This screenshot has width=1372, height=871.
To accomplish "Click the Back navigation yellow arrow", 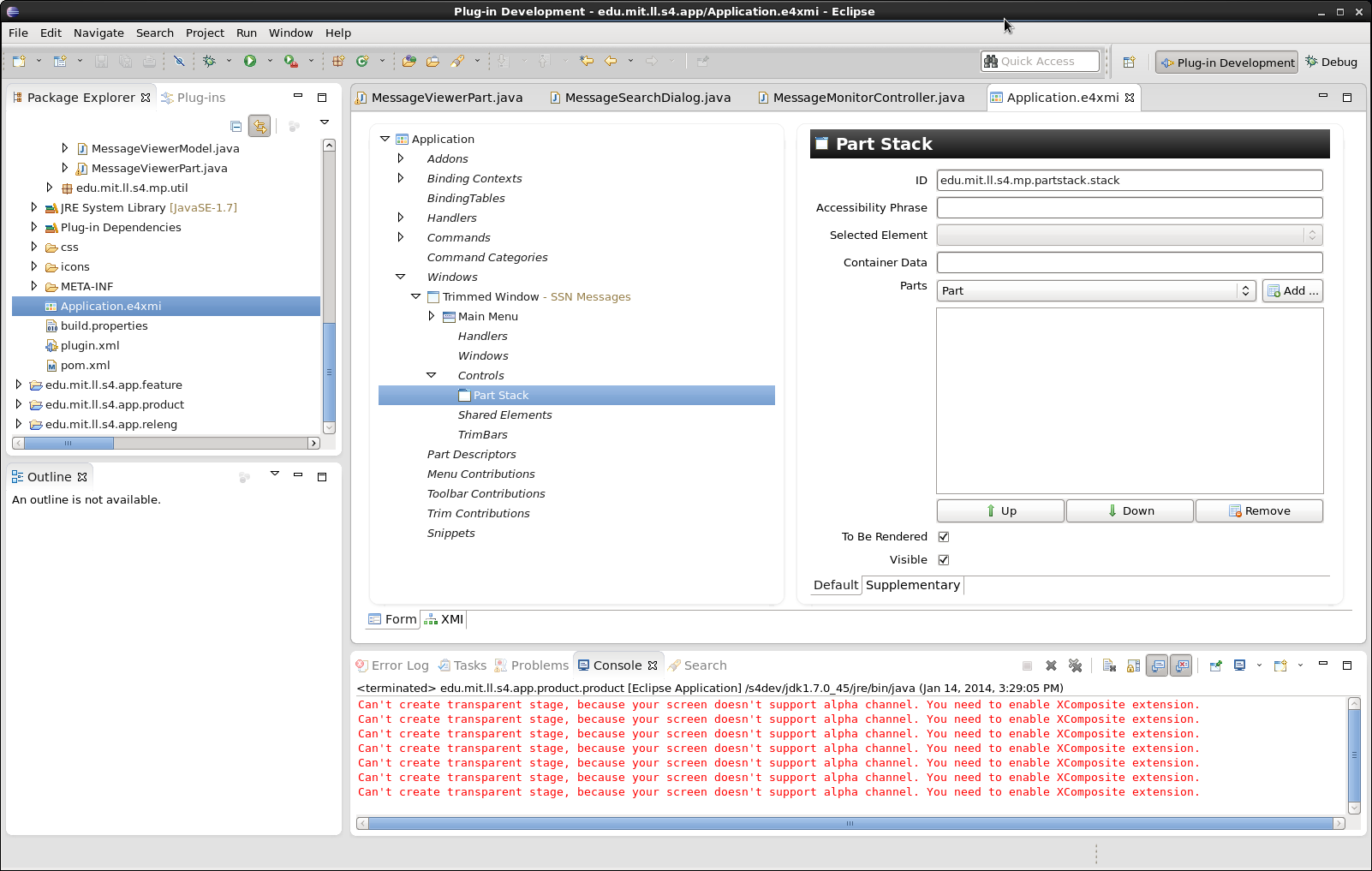I will pyautogui.click(x=611, y=61).
